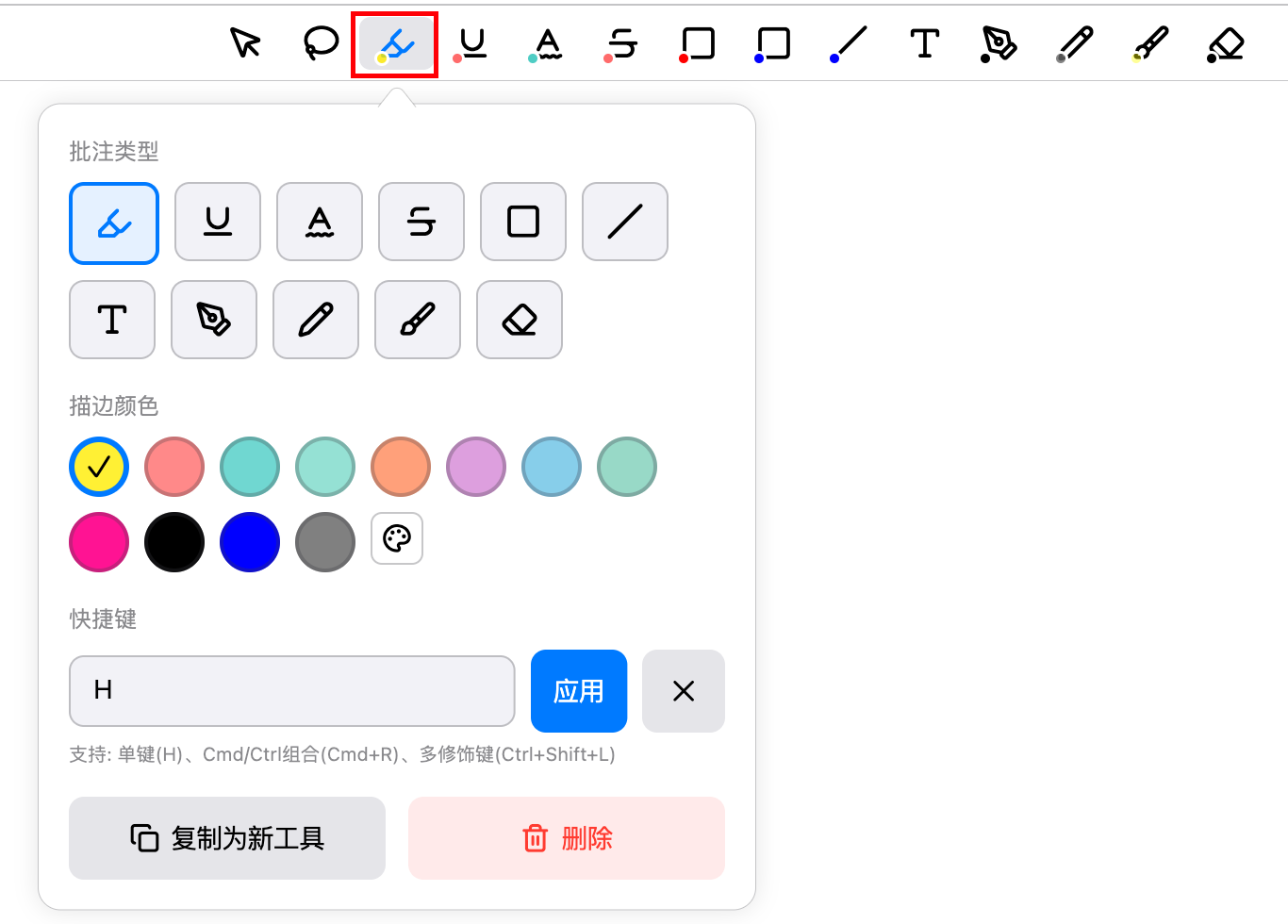The height and width of the screenshot is (924, 1288).
Task: Choose the brush annotation type
Action: point(418,320)
